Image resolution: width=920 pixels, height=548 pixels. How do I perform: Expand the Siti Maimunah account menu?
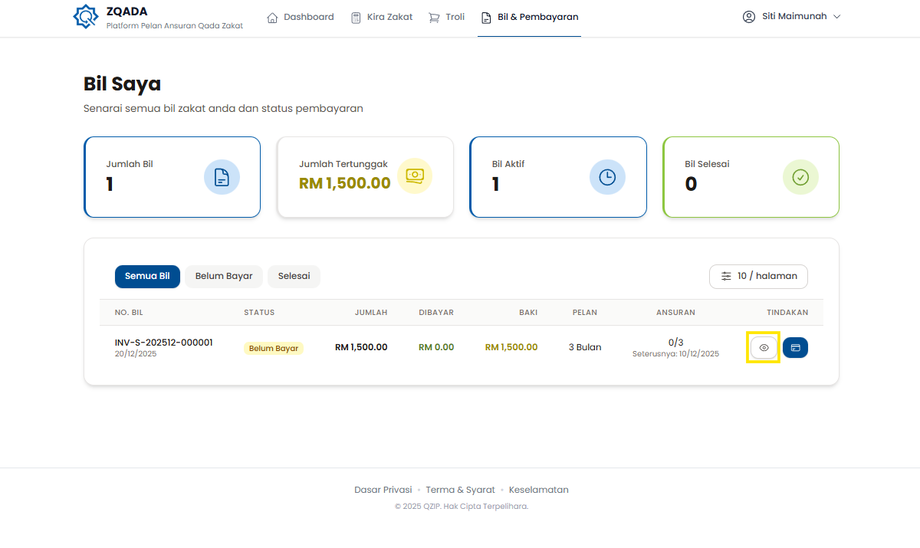coord(794,17)
